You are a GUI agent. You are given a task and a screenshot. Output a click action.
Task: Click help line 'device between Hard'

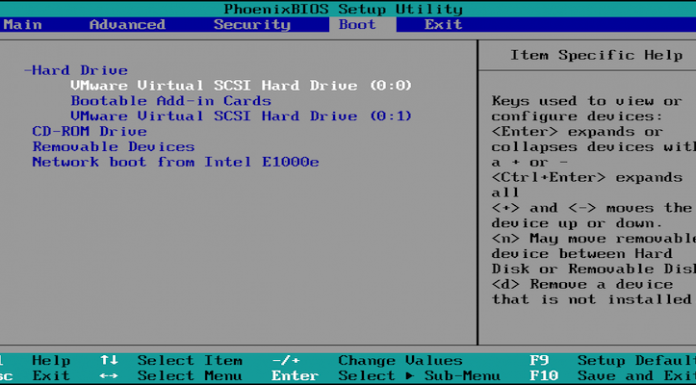tap(582, 254)
